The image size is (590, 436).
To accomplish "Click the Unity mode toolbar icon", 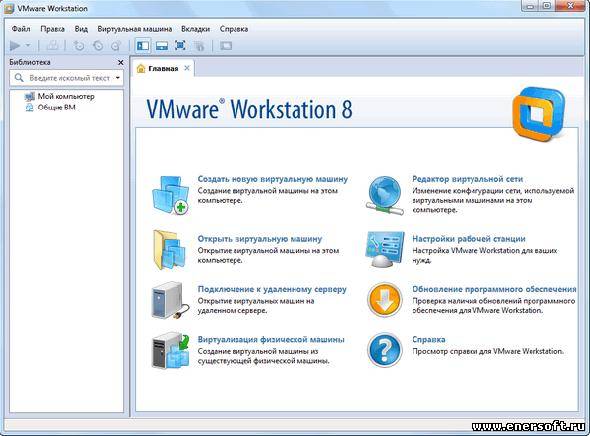I will tap(199, 46).
